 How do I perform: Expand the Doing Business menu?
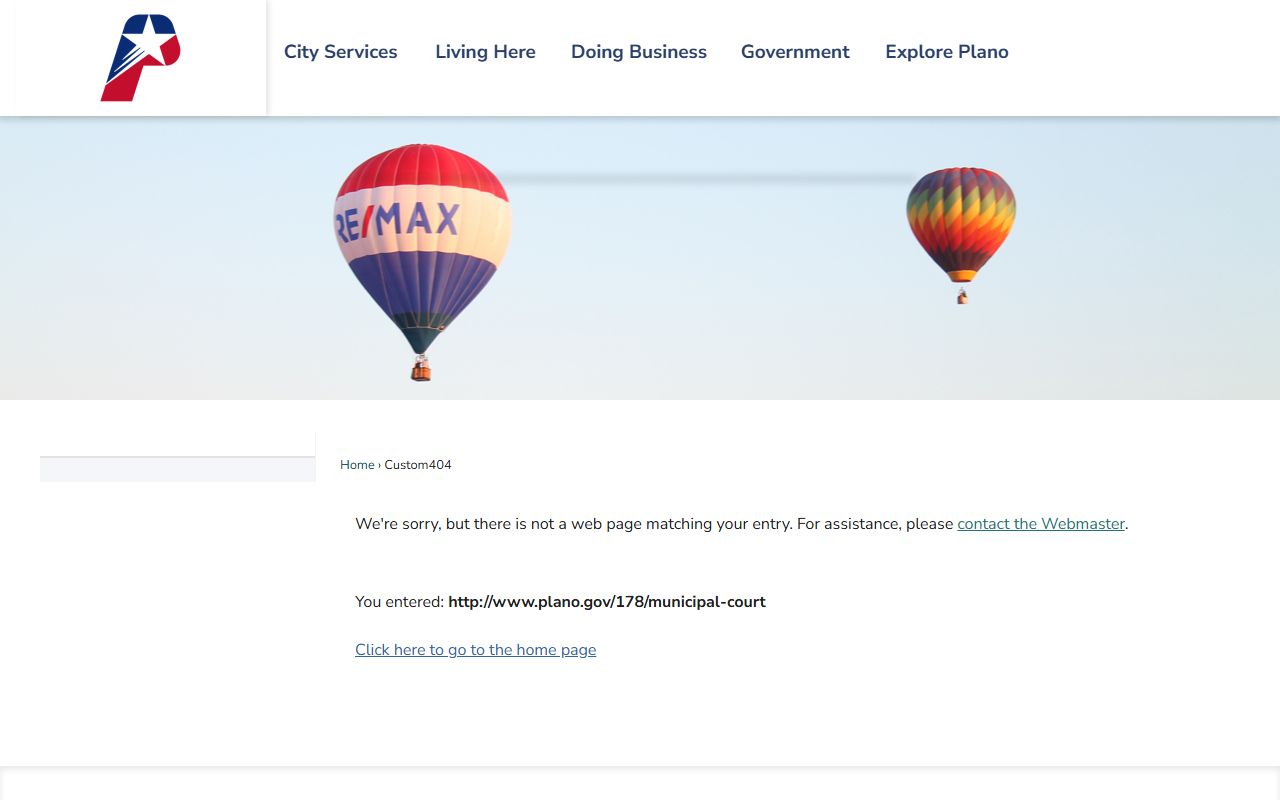point(638,52)
